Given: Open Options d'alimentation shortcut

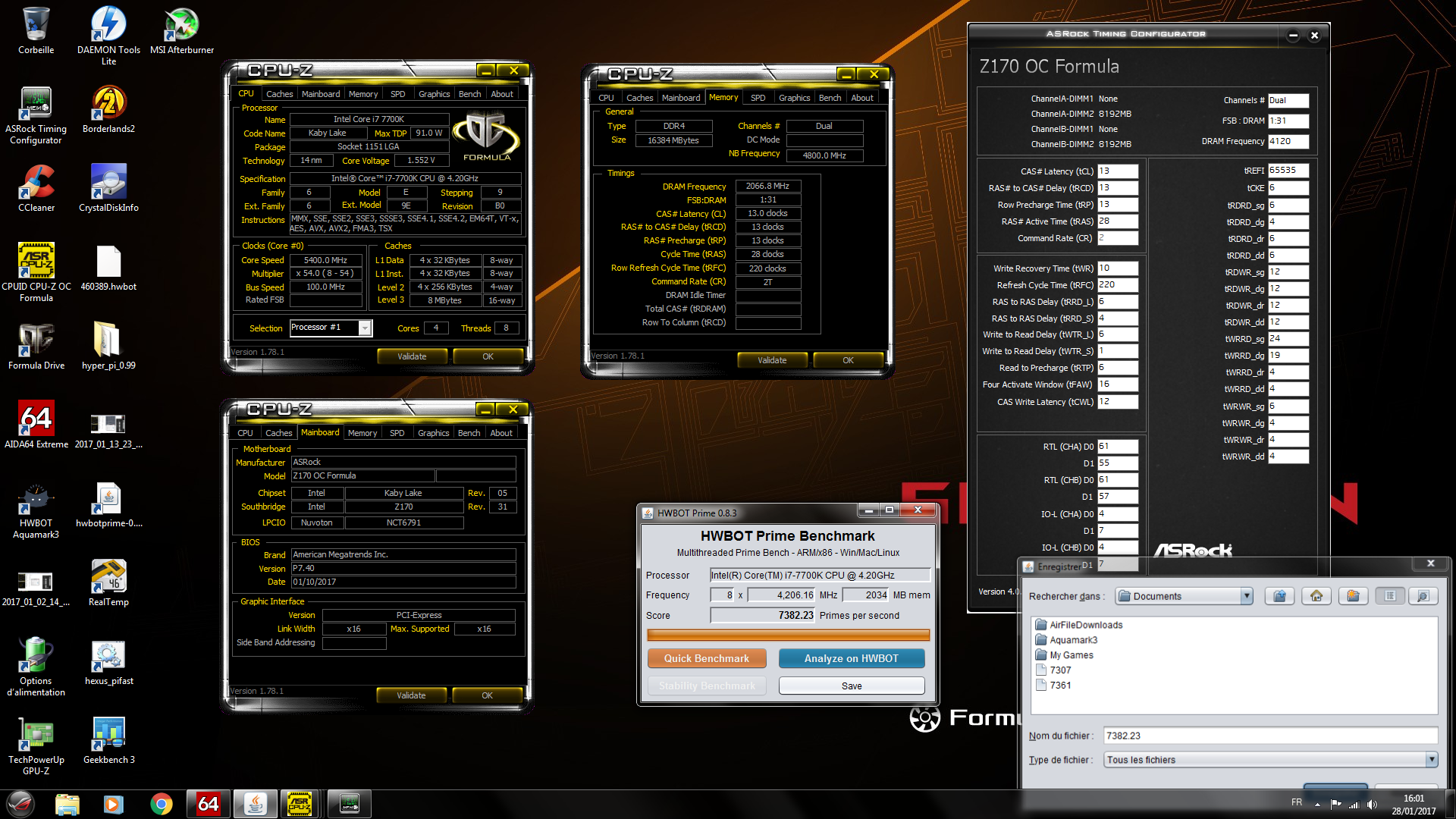Looking at the screenshot, I should point(36,667).
